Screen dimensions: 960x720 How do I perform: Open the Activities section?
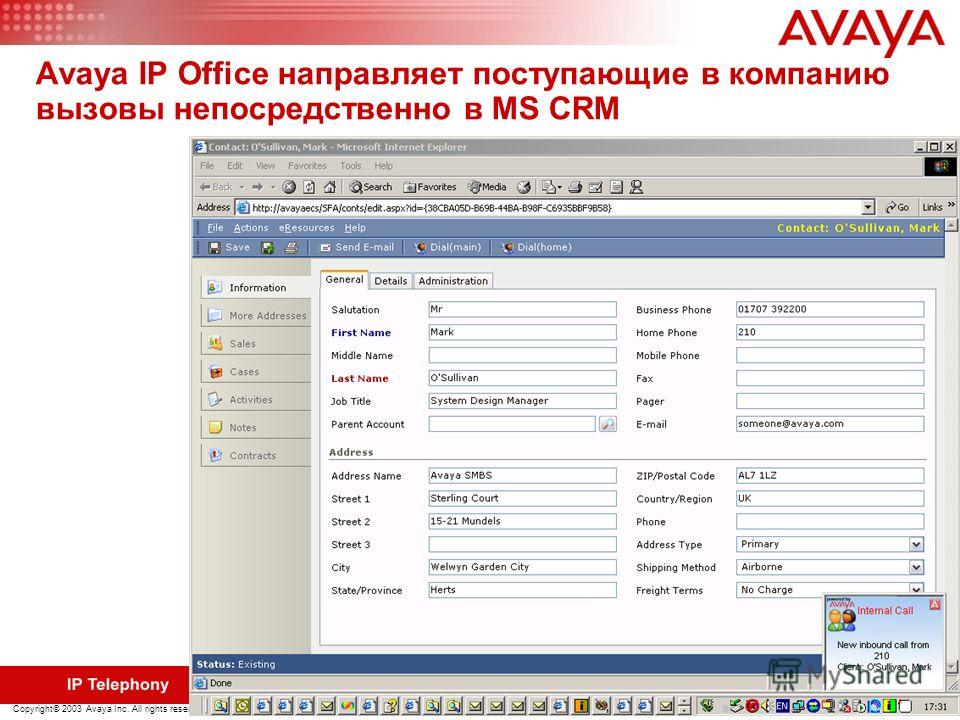coord(256,400)
